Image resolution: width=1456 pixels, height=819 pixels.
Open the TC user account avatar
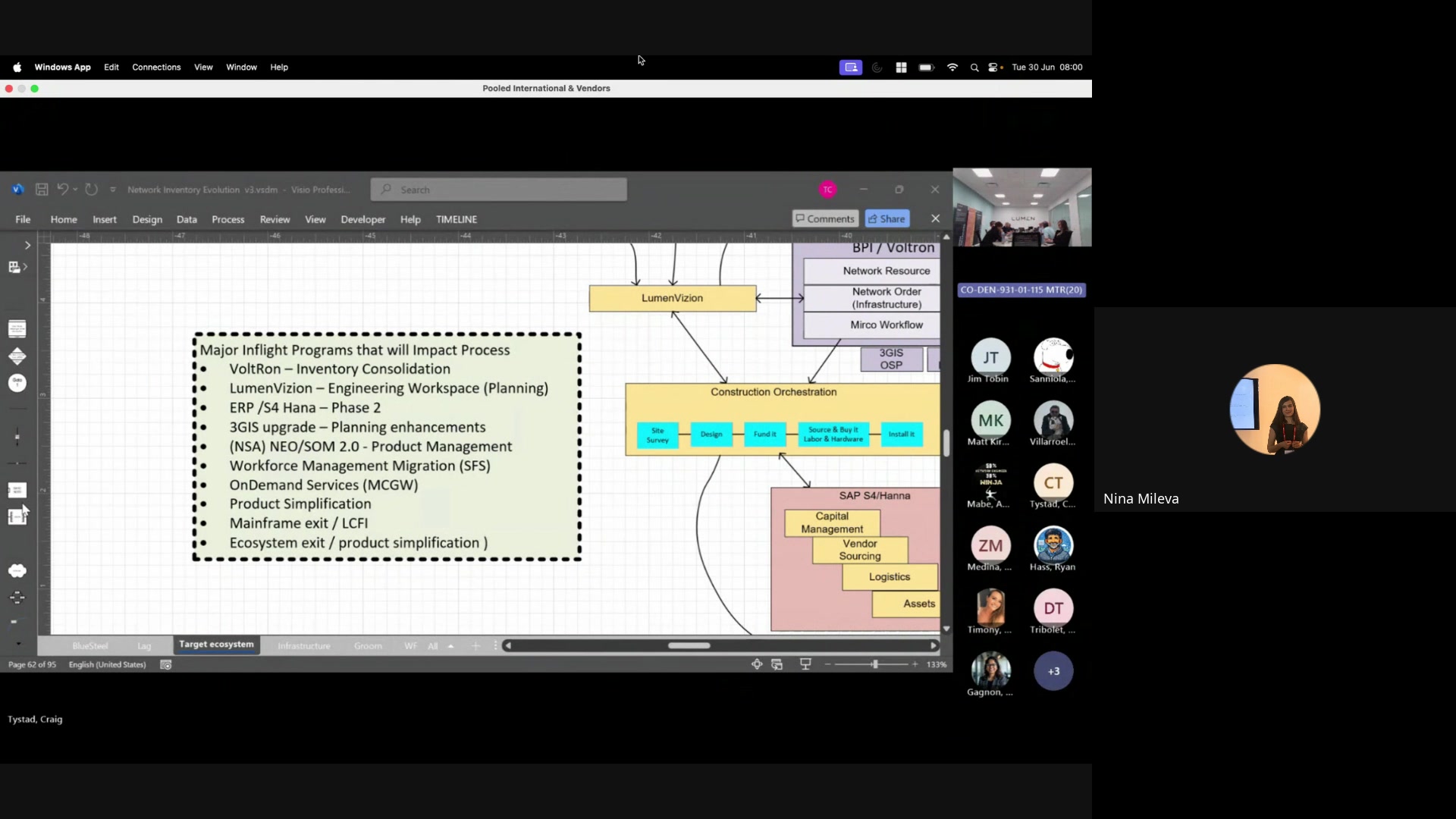827,190
